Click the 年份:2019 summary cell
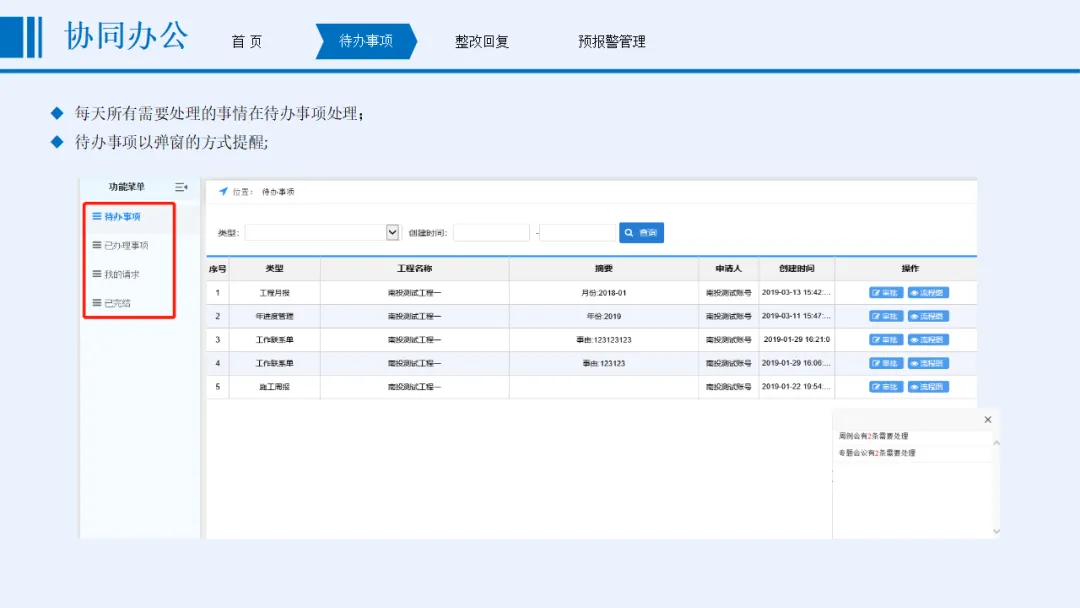The image size is (1080, 608). coord(603,316)
